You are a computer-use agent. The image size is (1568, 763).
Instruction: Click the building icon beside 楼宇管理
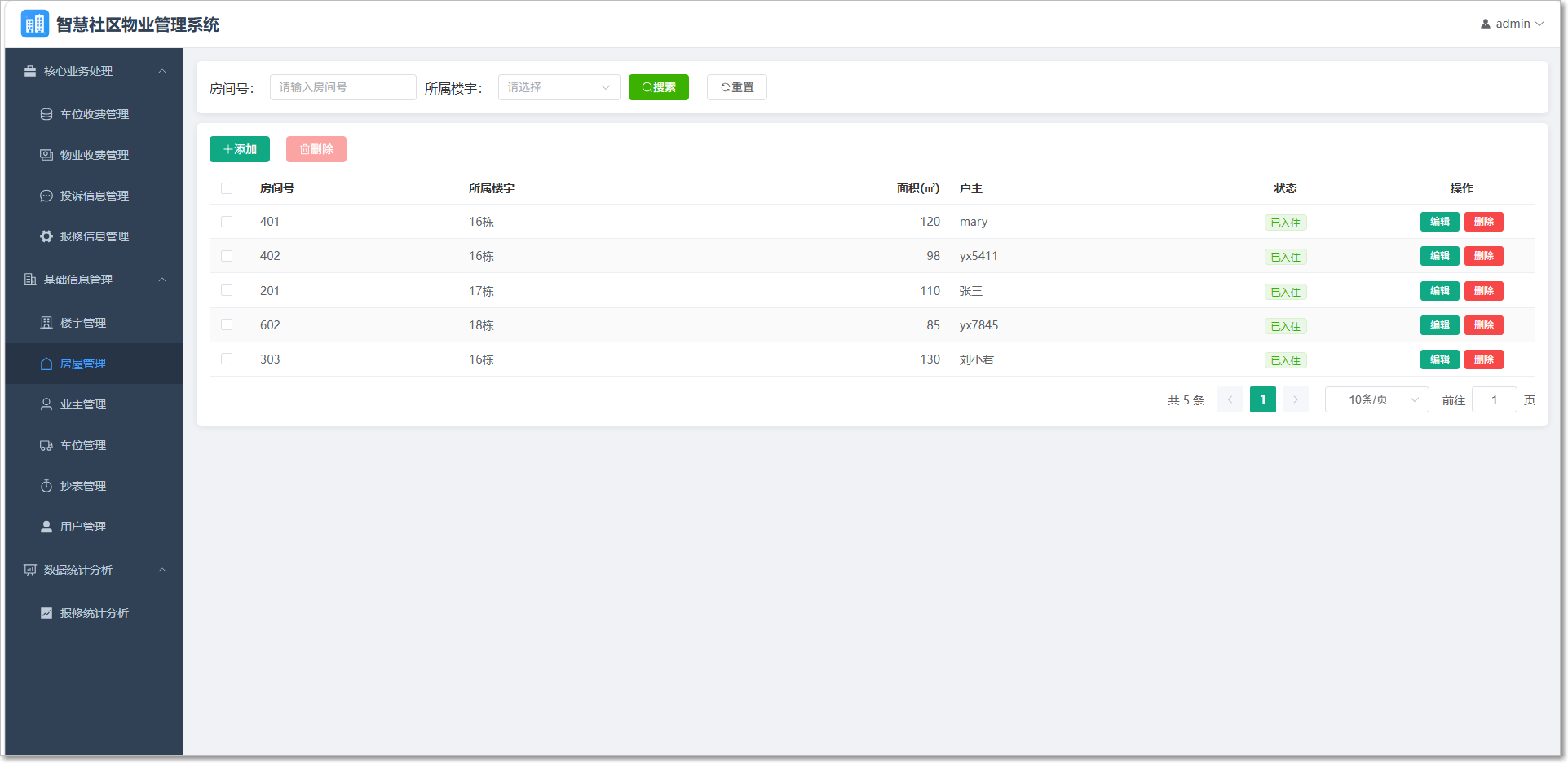coord(46,323)
